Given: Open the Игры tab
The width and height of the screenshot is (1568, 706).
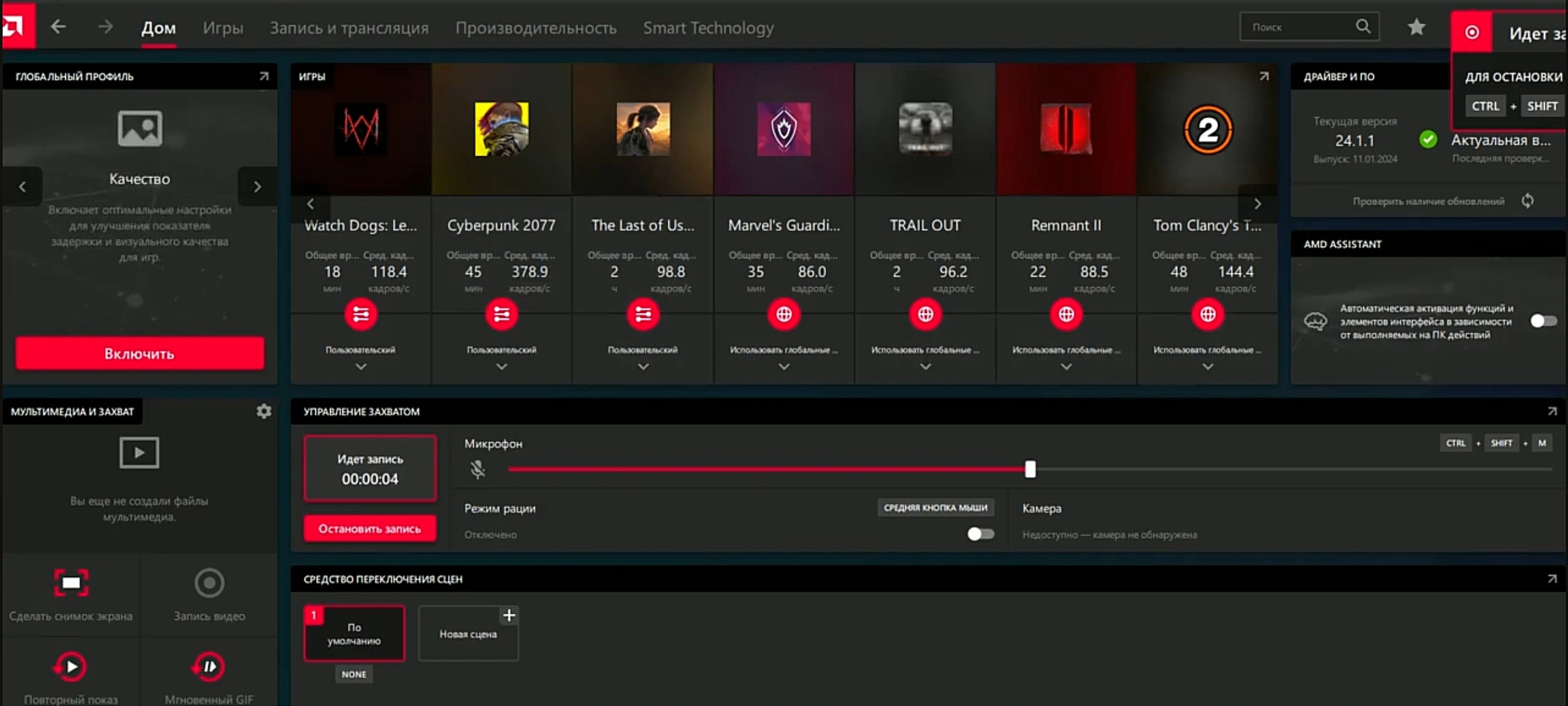Looking at the screenshot, I should [223, 27].
